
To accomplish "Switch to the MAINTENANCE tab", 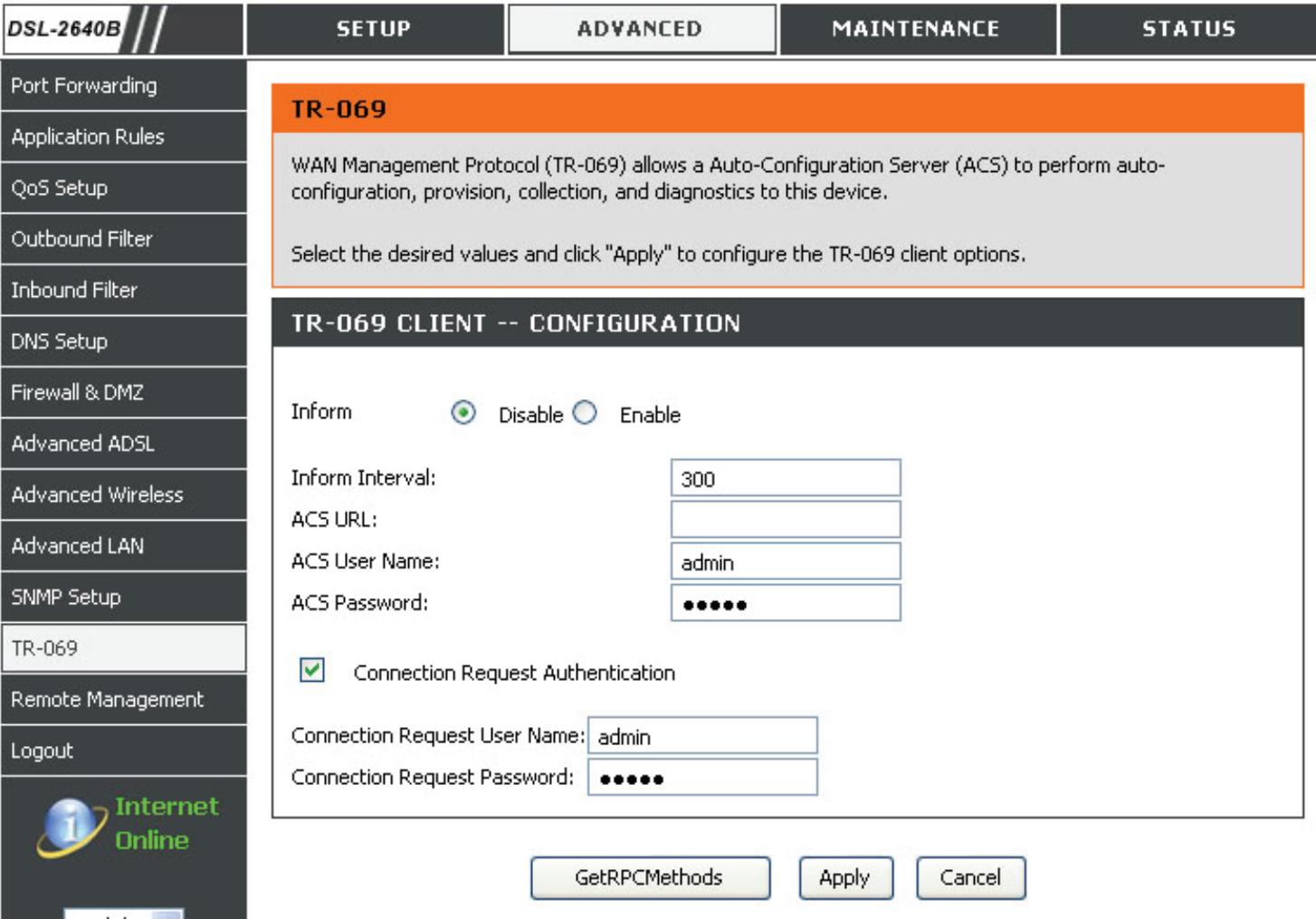I will (x=916, y=29).
